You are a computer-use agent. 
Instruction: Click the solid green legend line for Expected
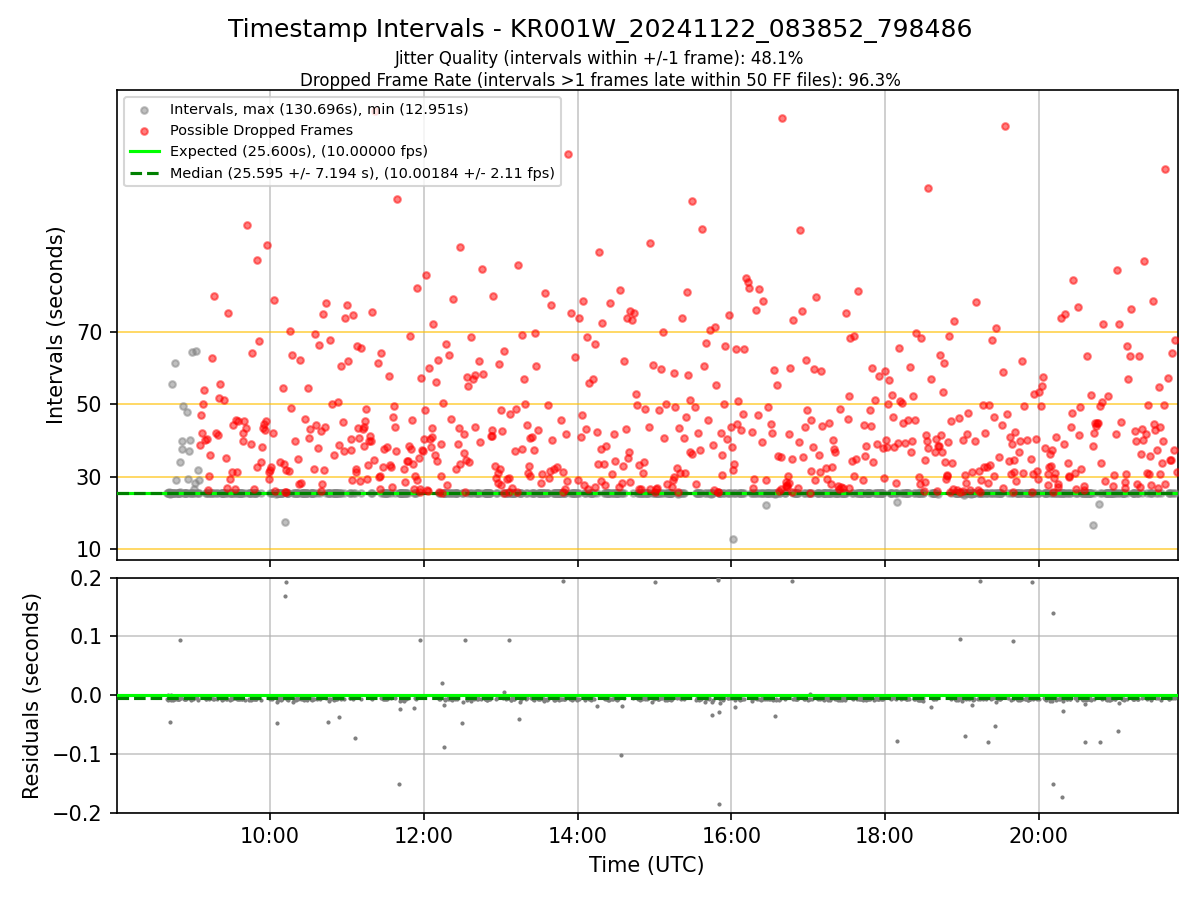click(145, 152)
